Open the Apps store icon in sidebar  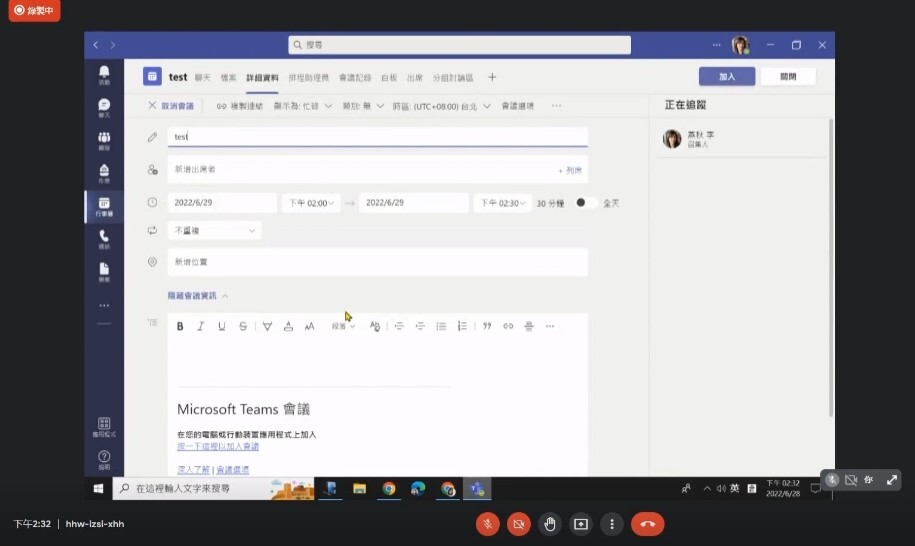pos(104,426)
